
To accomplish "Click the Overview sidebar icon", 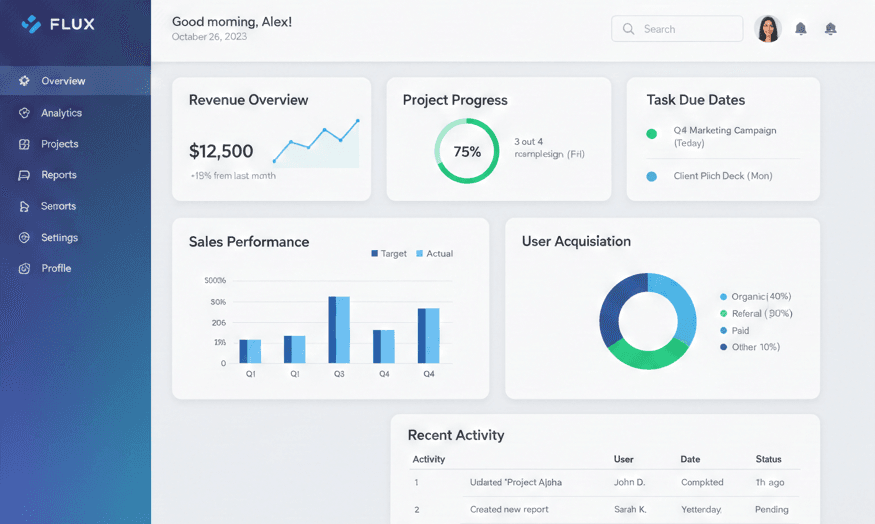I will pyautogui.click(x=24, y=81).
